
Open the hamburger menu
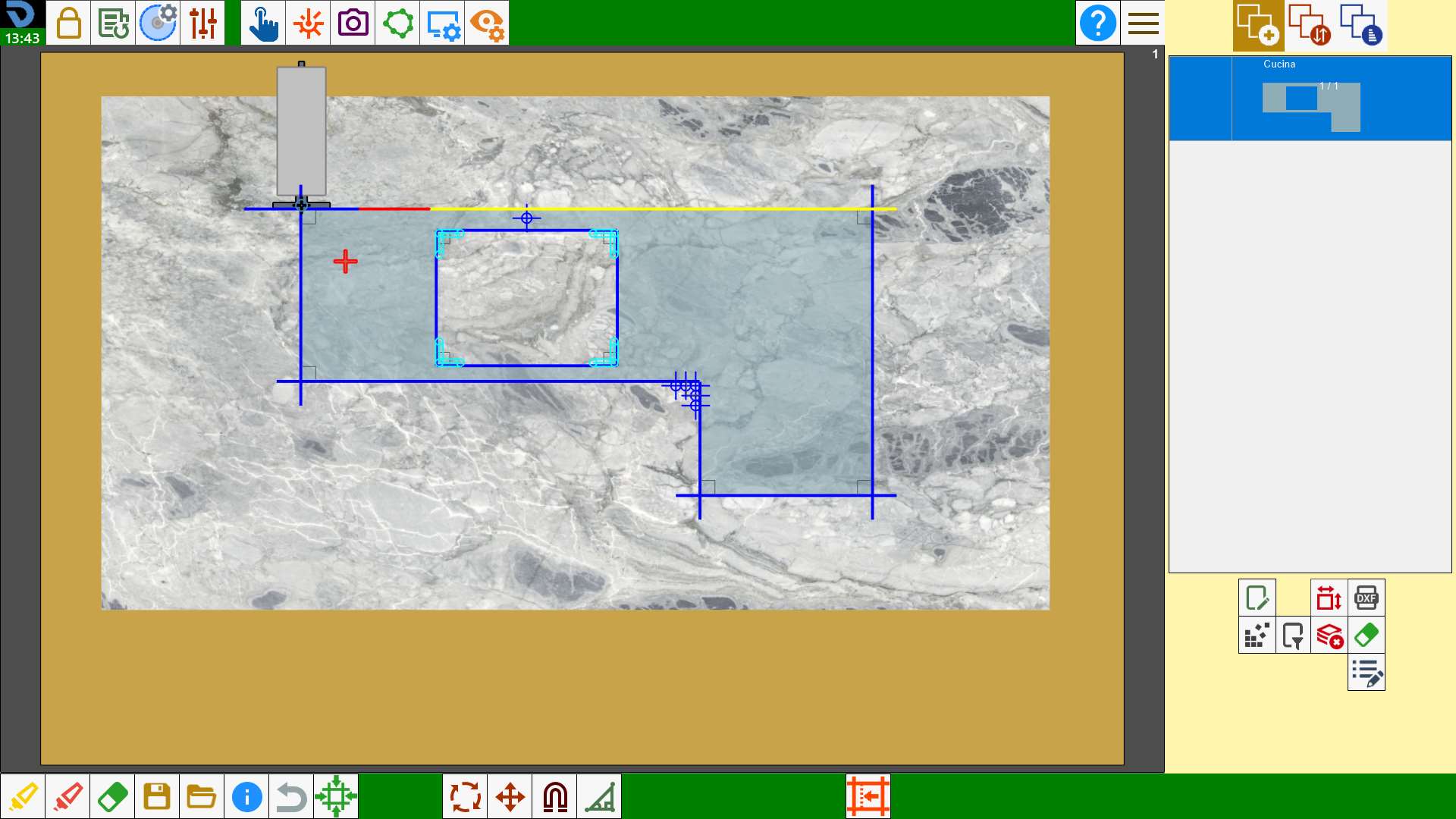(1143, 23)
